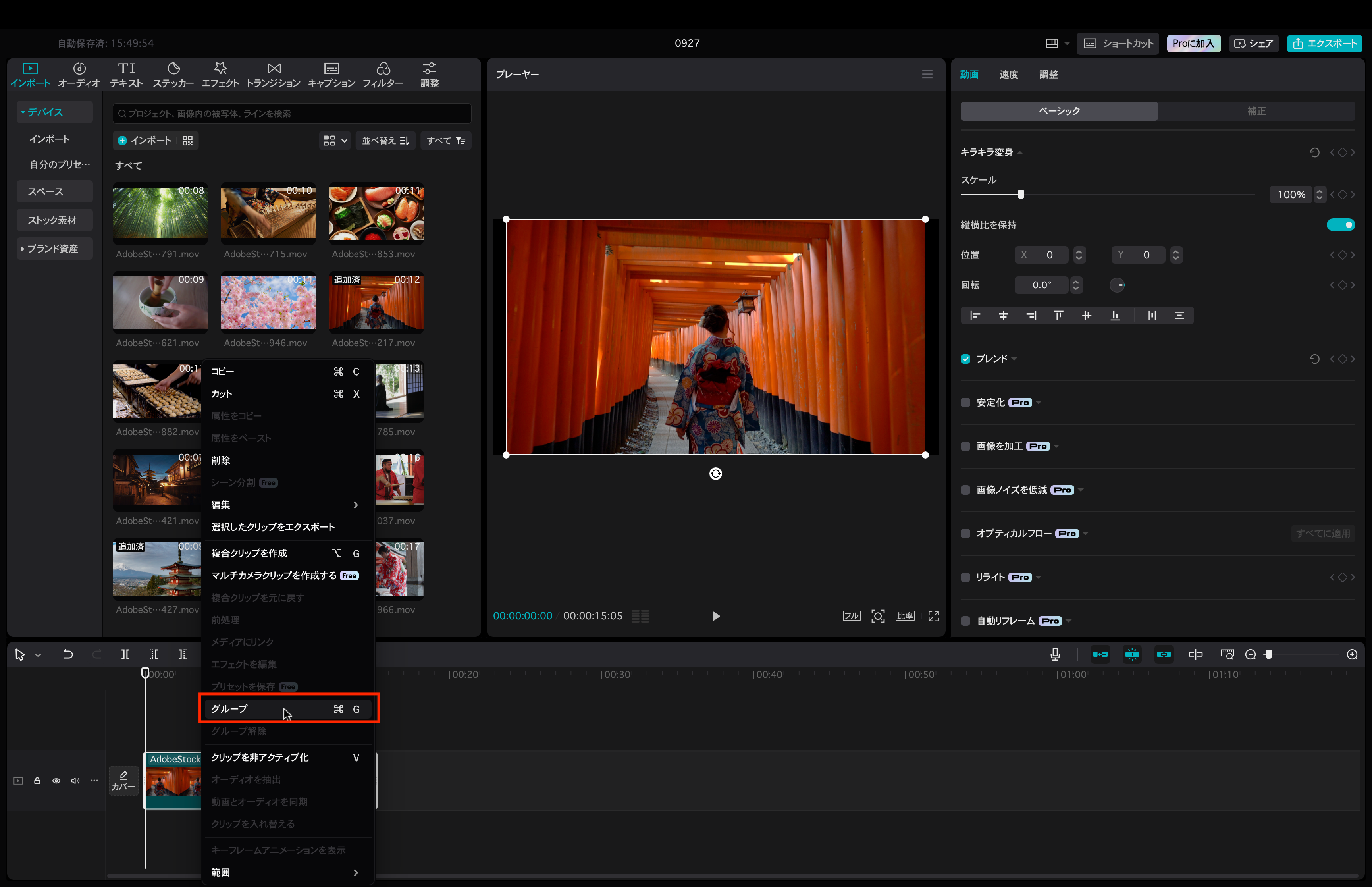Open the フィルター (Filter) panel
1372x887 pixels.
383,75
